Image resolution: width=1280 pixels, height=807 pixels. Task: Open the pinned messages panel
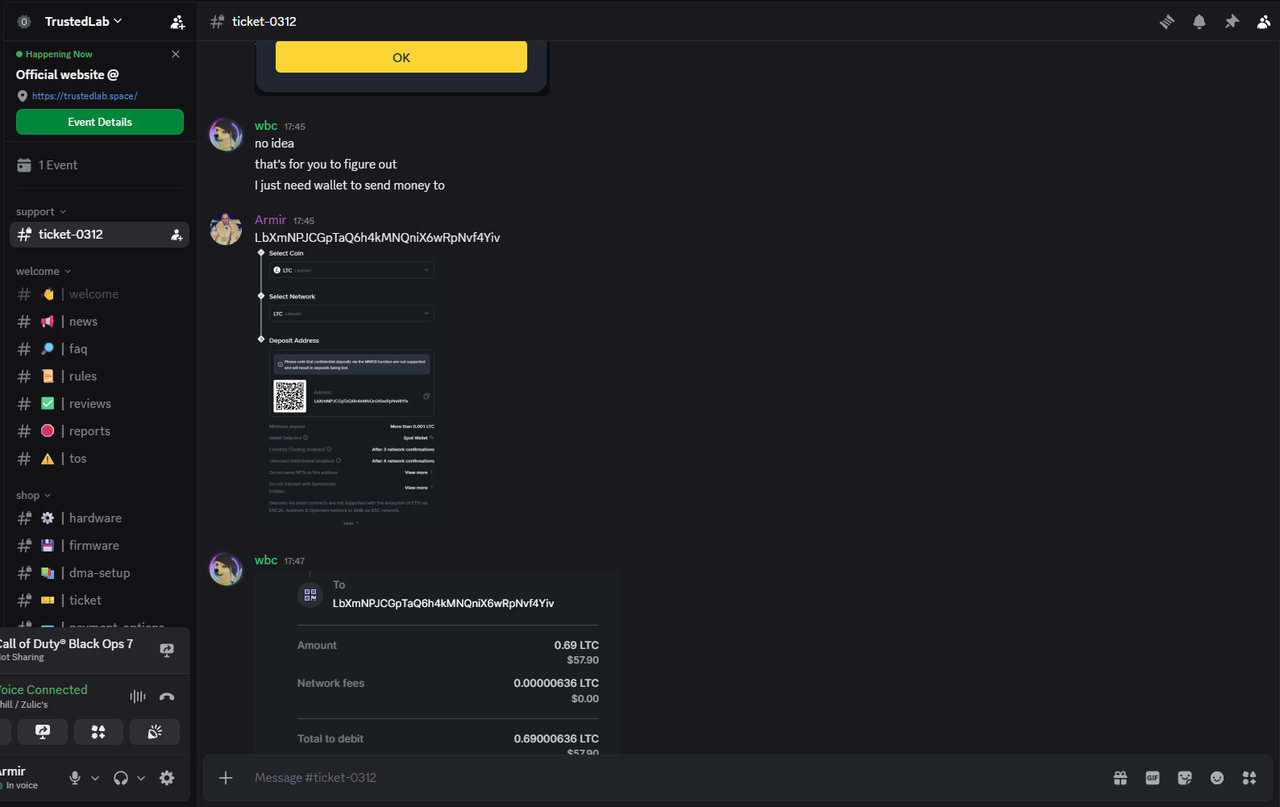click(x=1232, y=21)
